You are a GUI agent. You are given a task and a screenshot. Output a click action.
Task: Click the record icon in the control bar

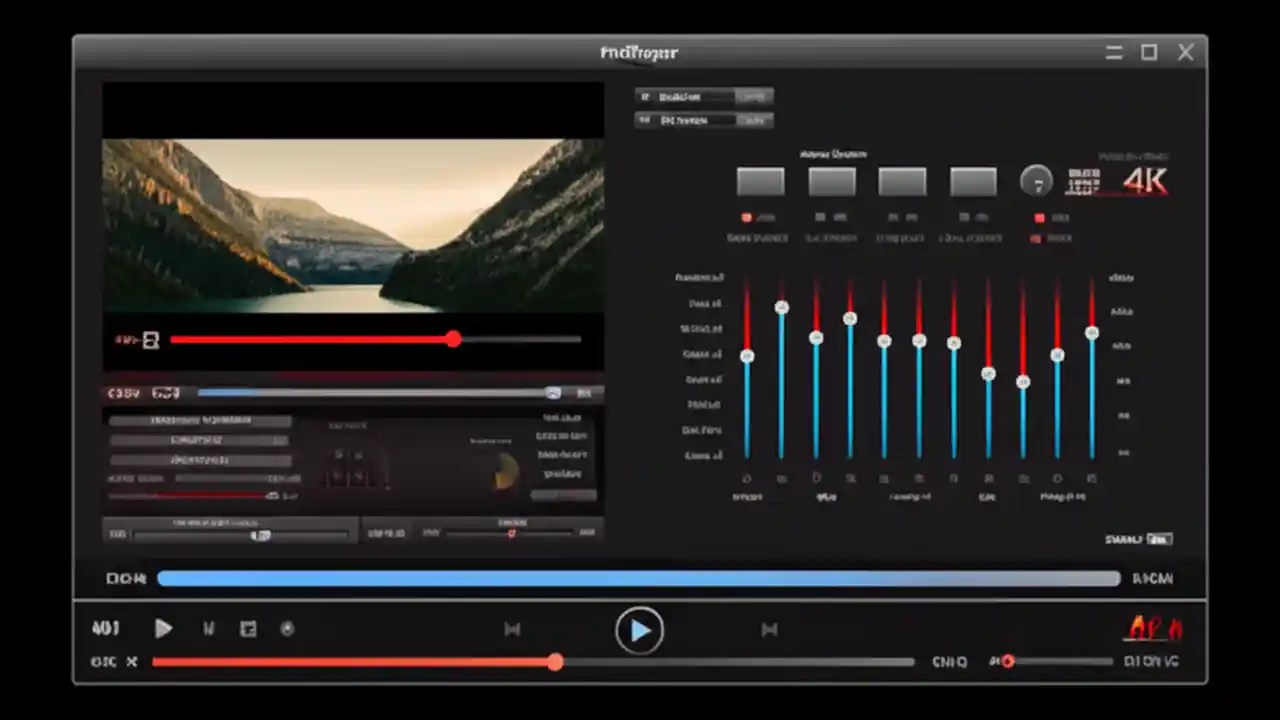[x=287, y=628]
